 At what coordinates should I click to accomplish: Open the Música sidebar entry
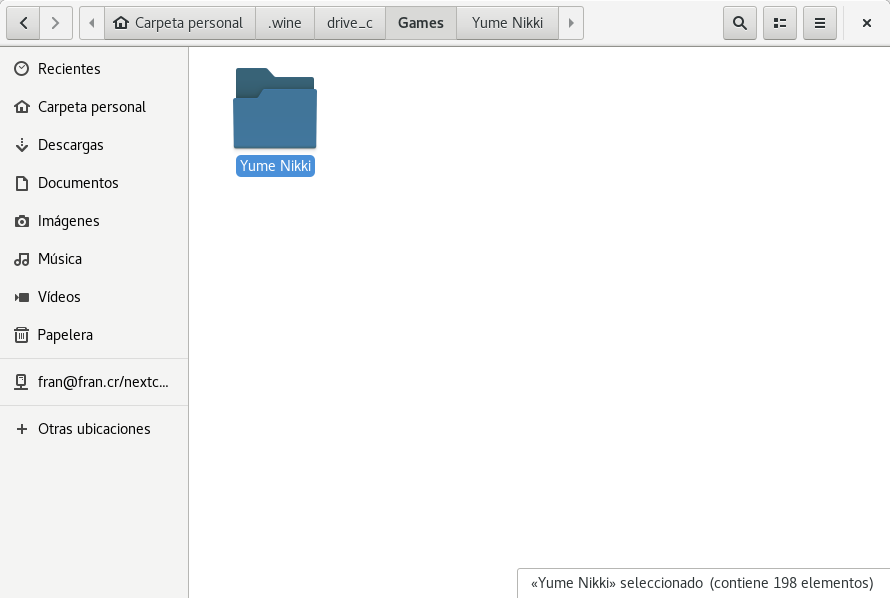click(x=94, y=259)
